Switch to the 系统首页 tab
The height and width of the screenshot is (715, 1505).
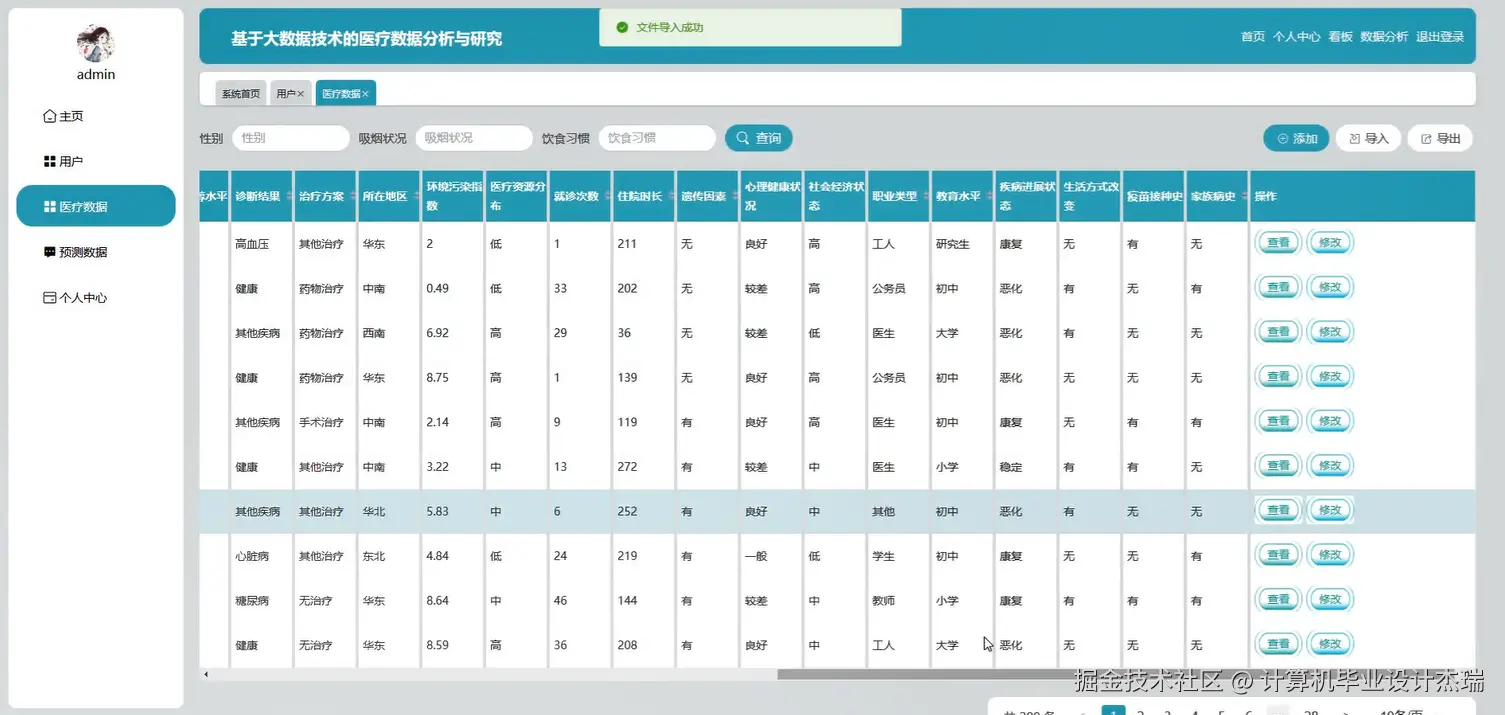click(x=241, y=93)
